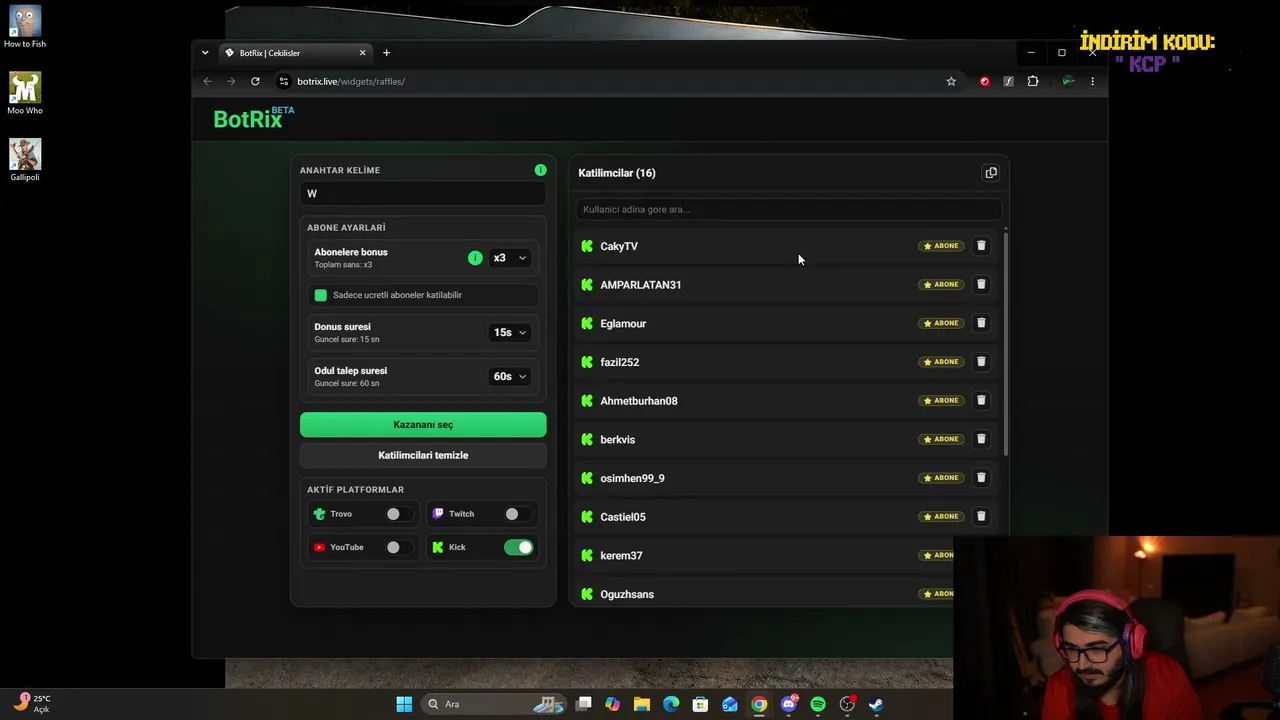Enable the Twitch platform toggle

[518, 514]
